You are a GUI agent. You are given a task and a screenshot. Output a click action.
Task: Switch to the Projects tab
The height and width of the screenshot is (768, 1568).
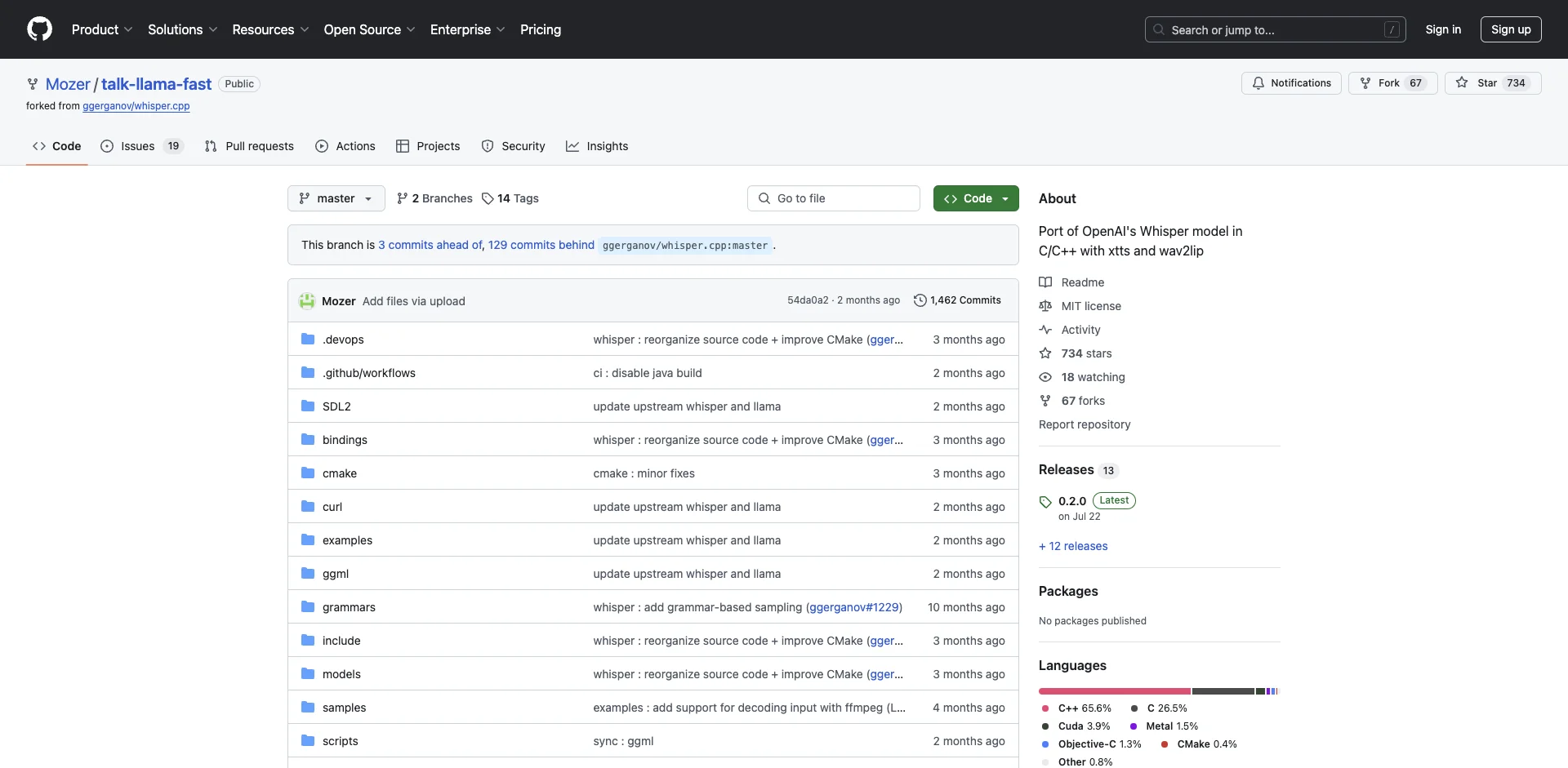click(428, 146)
